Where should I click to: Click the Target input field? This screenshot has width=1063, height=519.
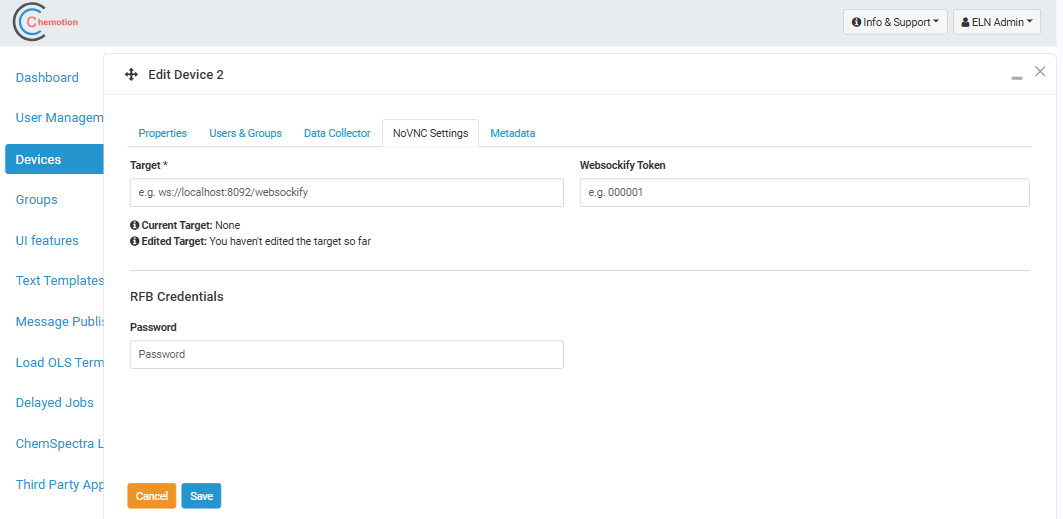click(x=346, y=192)
